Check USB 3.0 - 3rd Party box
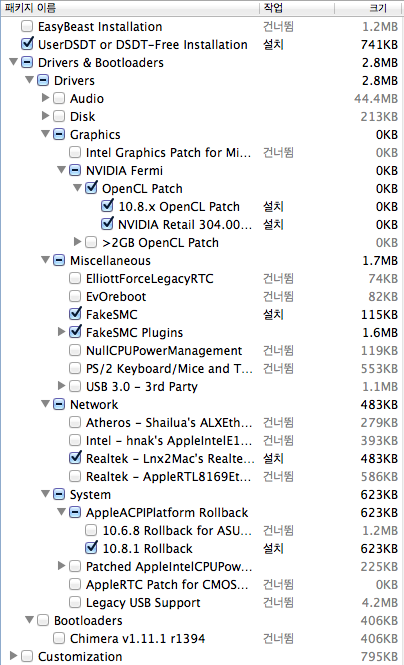 75,386
